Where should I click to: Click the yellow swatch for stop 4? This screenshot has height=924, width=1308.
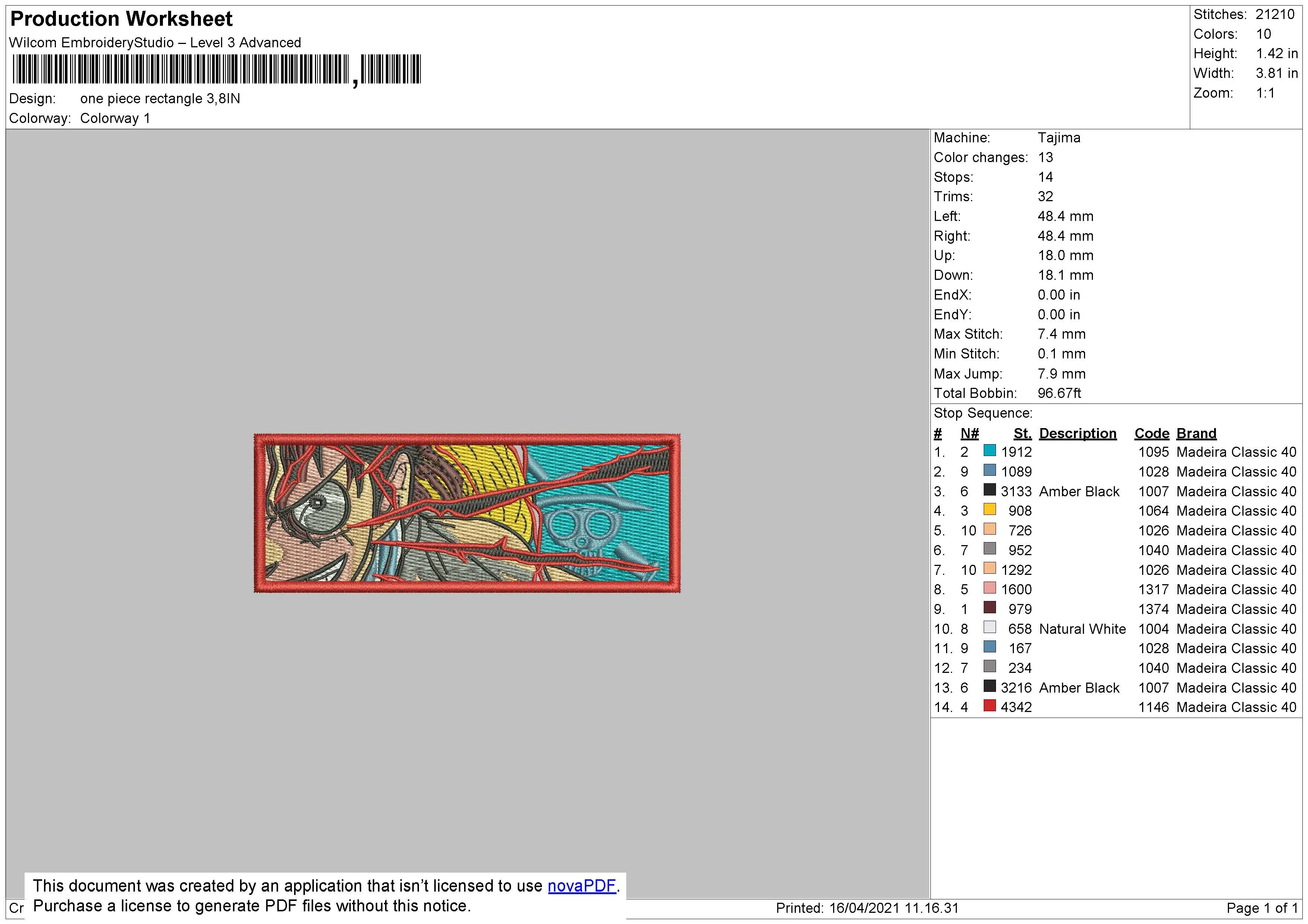[990, 510]
